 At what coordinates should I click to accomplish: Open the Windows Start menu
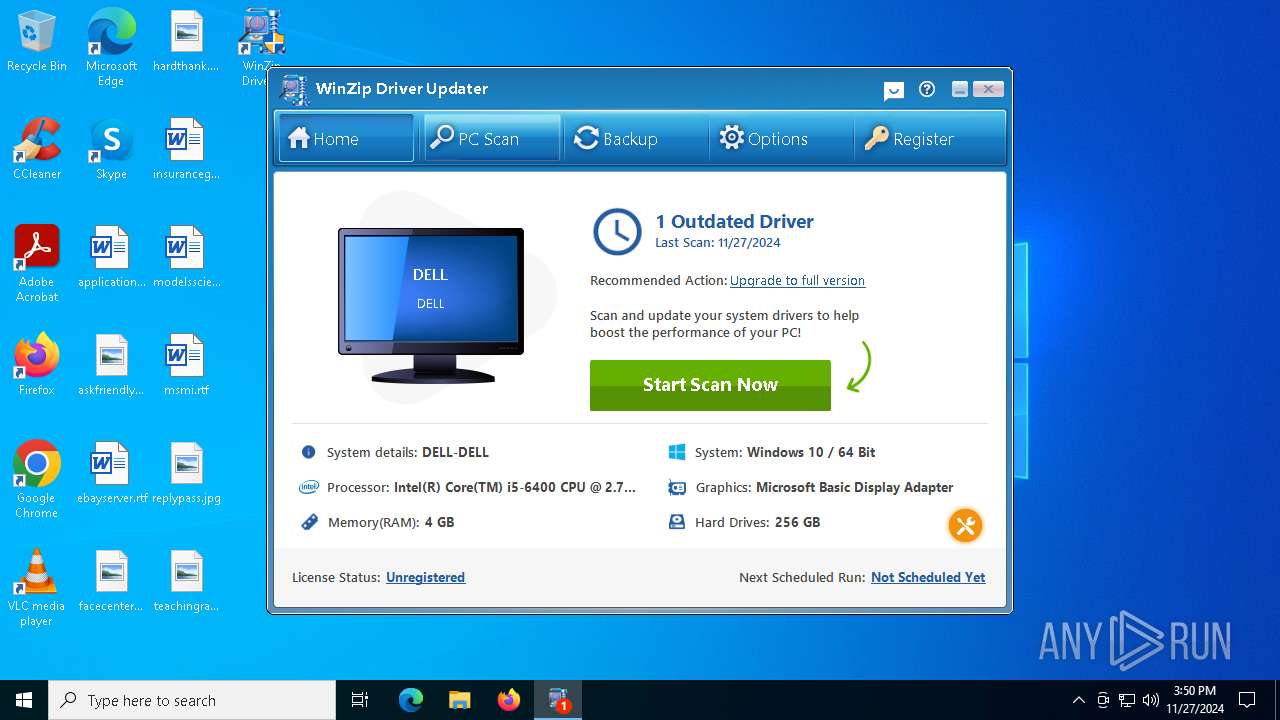(24, 700)
